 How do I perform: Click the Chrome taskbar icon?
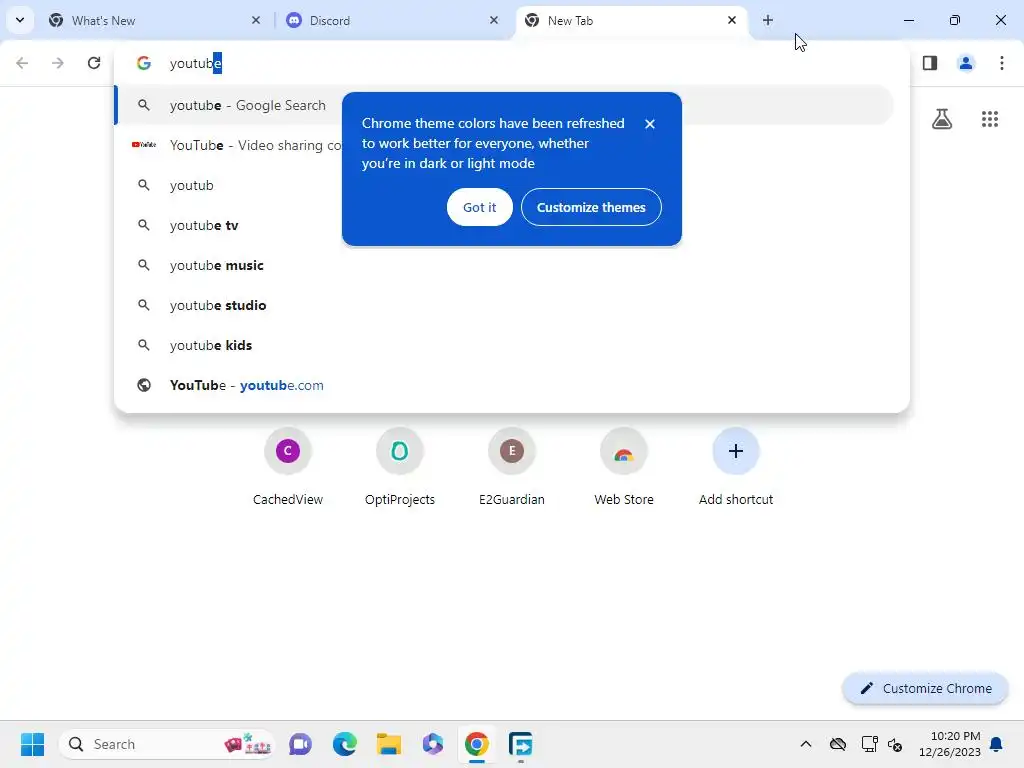(x=477, y=744)
